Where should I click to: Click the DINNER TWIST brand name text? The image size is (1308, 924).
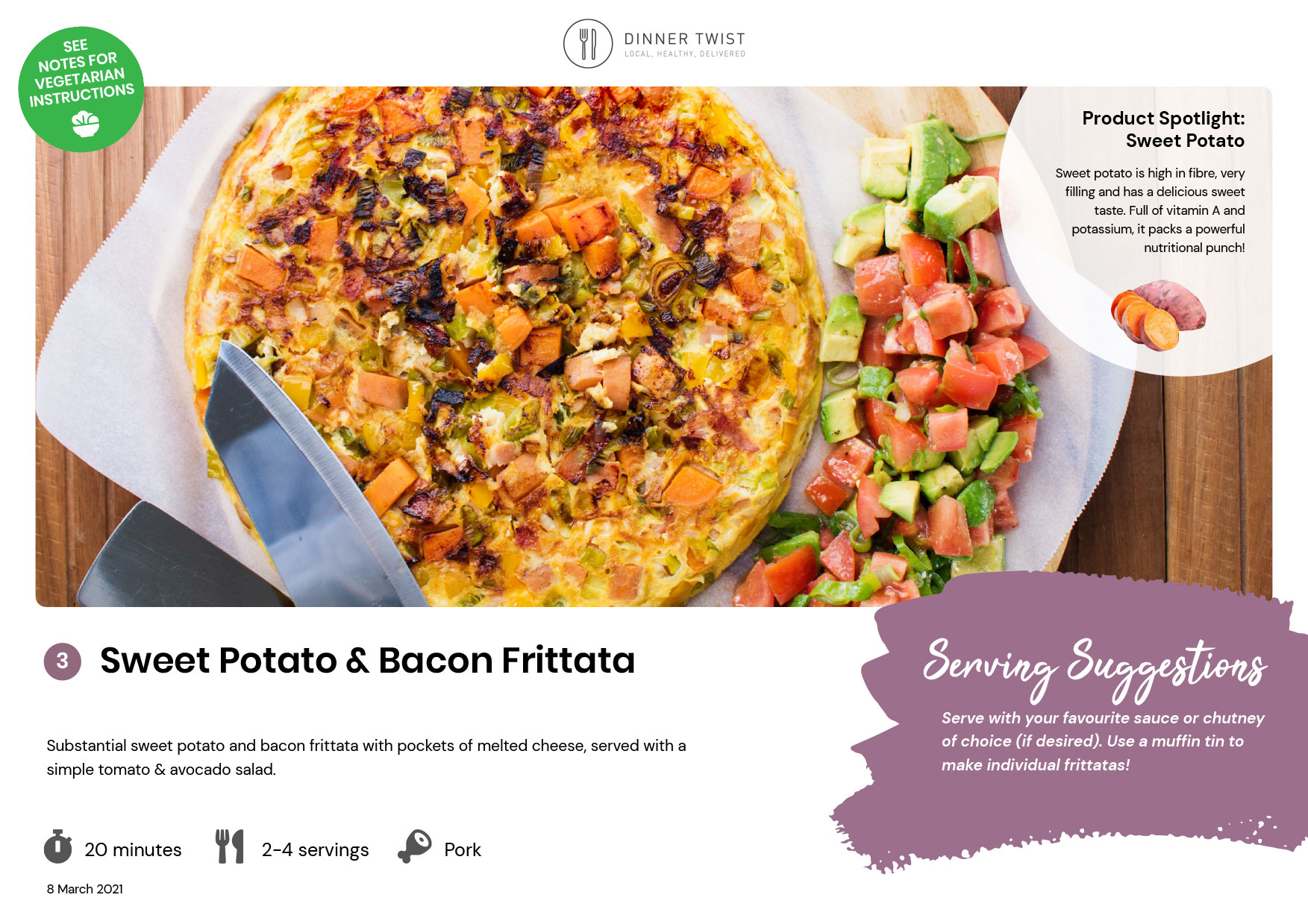tap(685, 39)
